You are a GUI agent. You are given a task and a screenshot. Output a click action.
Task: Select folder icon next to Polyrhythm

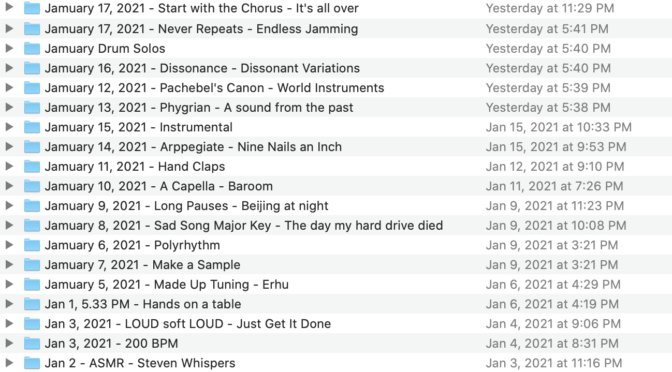click(x=32, y=245)
